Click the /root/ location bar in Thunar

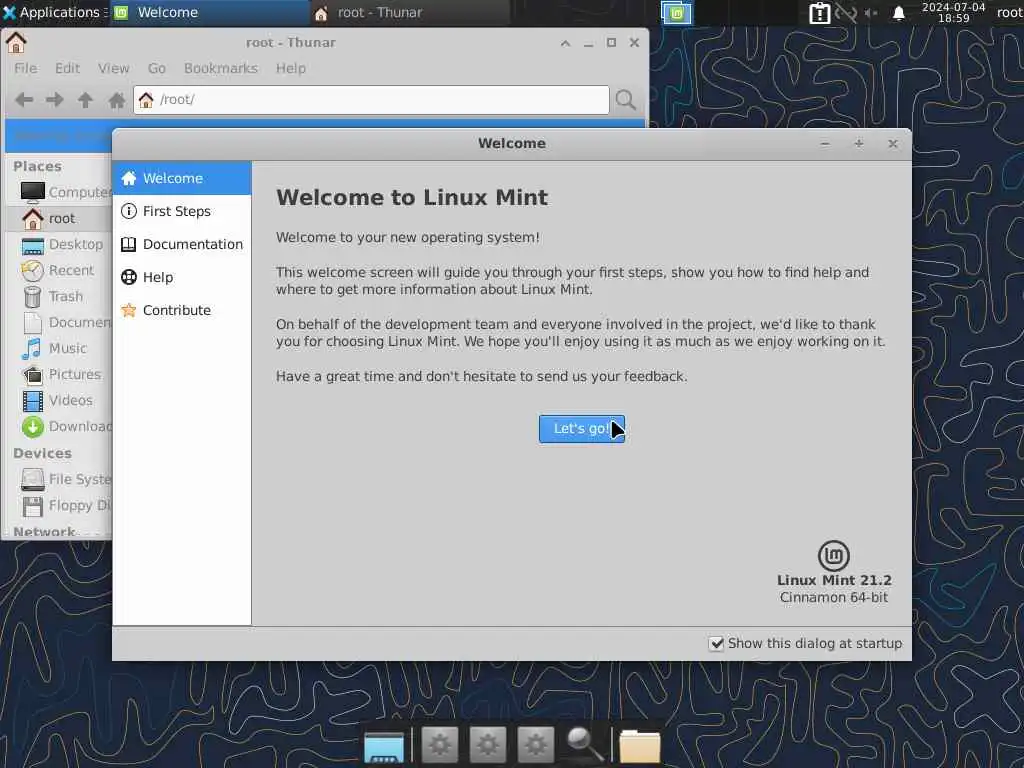(371, 100)
